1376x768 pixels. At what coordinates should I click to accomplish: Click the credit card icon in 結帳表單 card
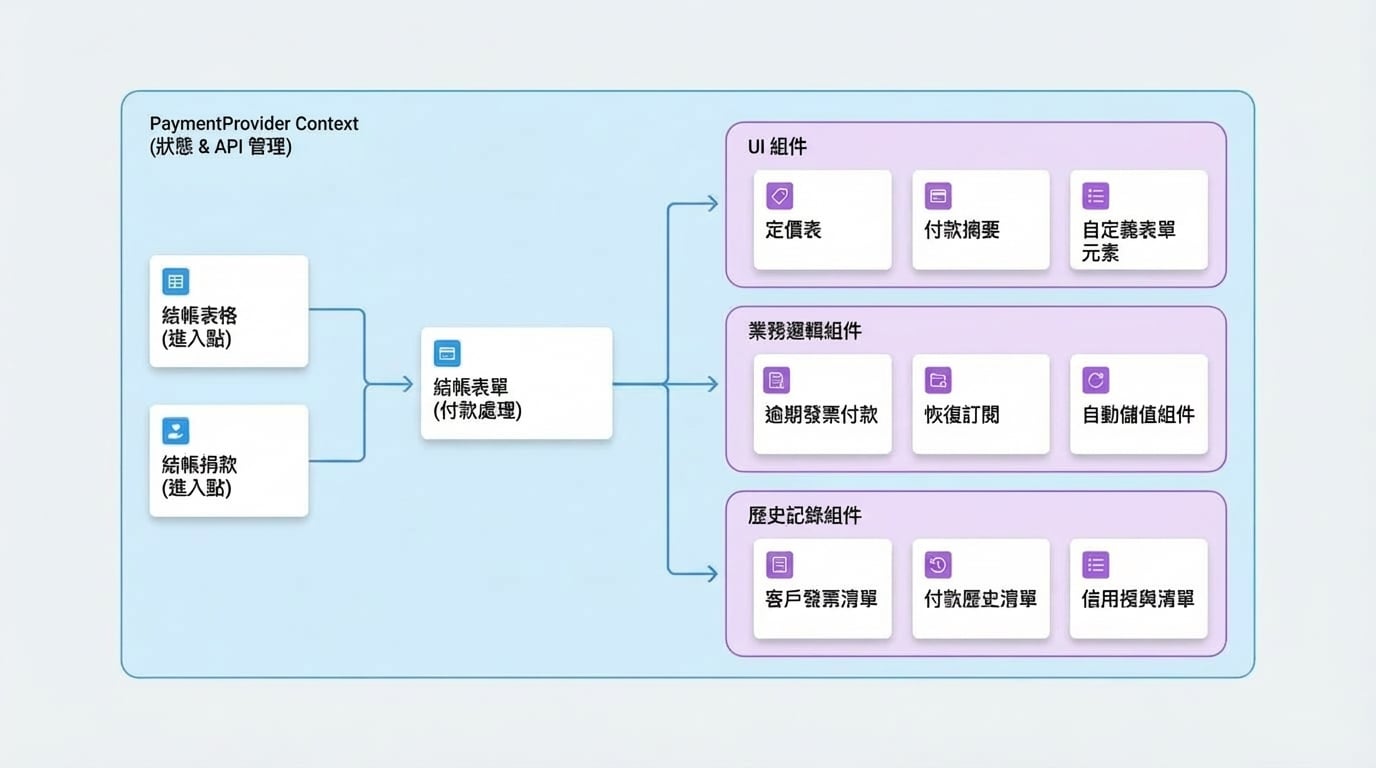[447, 353]
